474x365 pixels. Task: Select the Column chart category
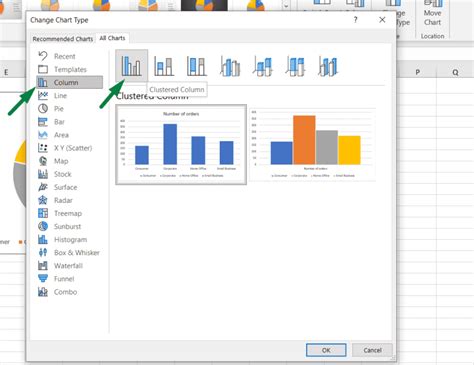[x=69, y=82]
